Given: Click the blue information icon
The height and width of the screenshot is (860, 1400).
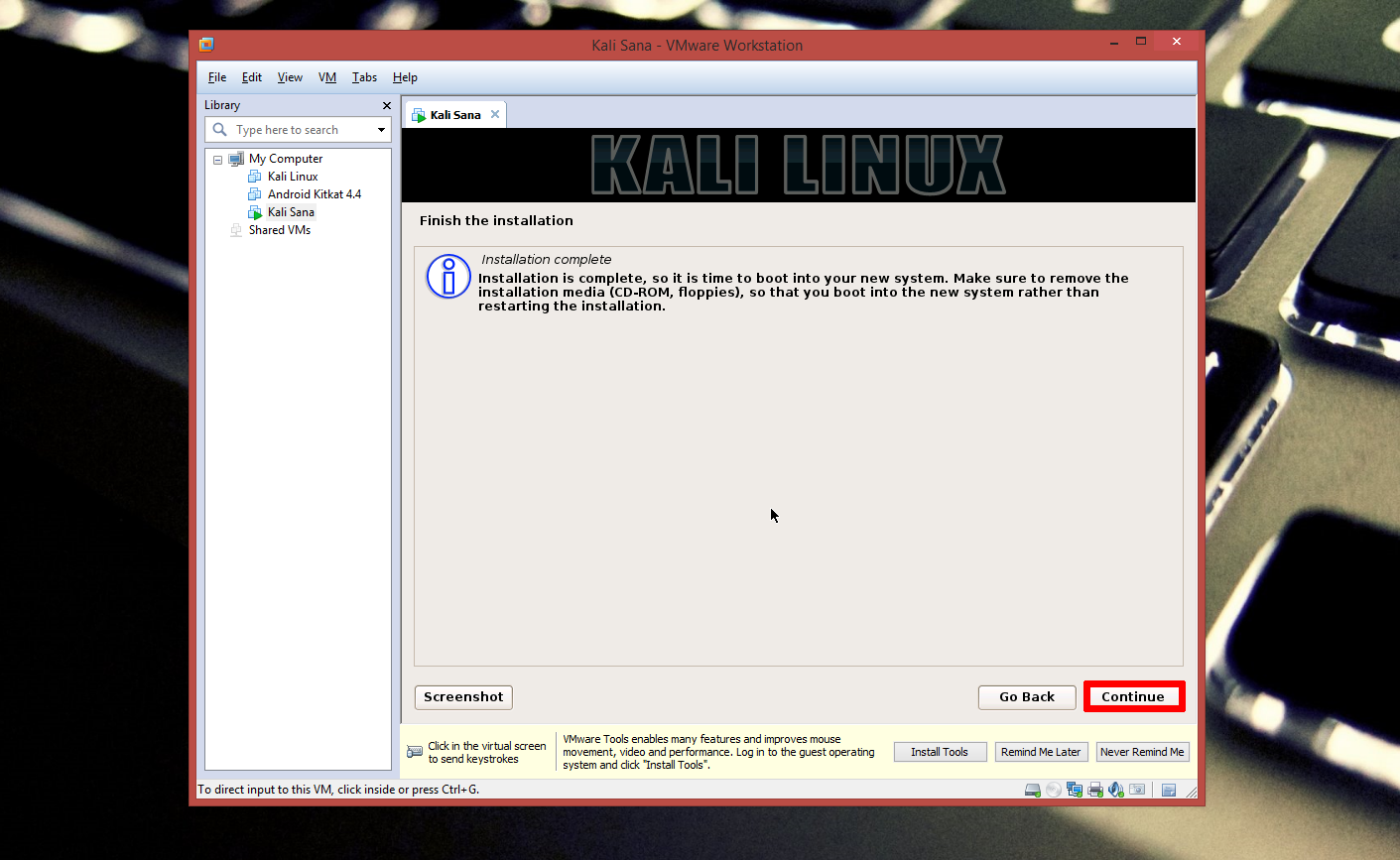Looking at the screenshot, I should [448, 277].
